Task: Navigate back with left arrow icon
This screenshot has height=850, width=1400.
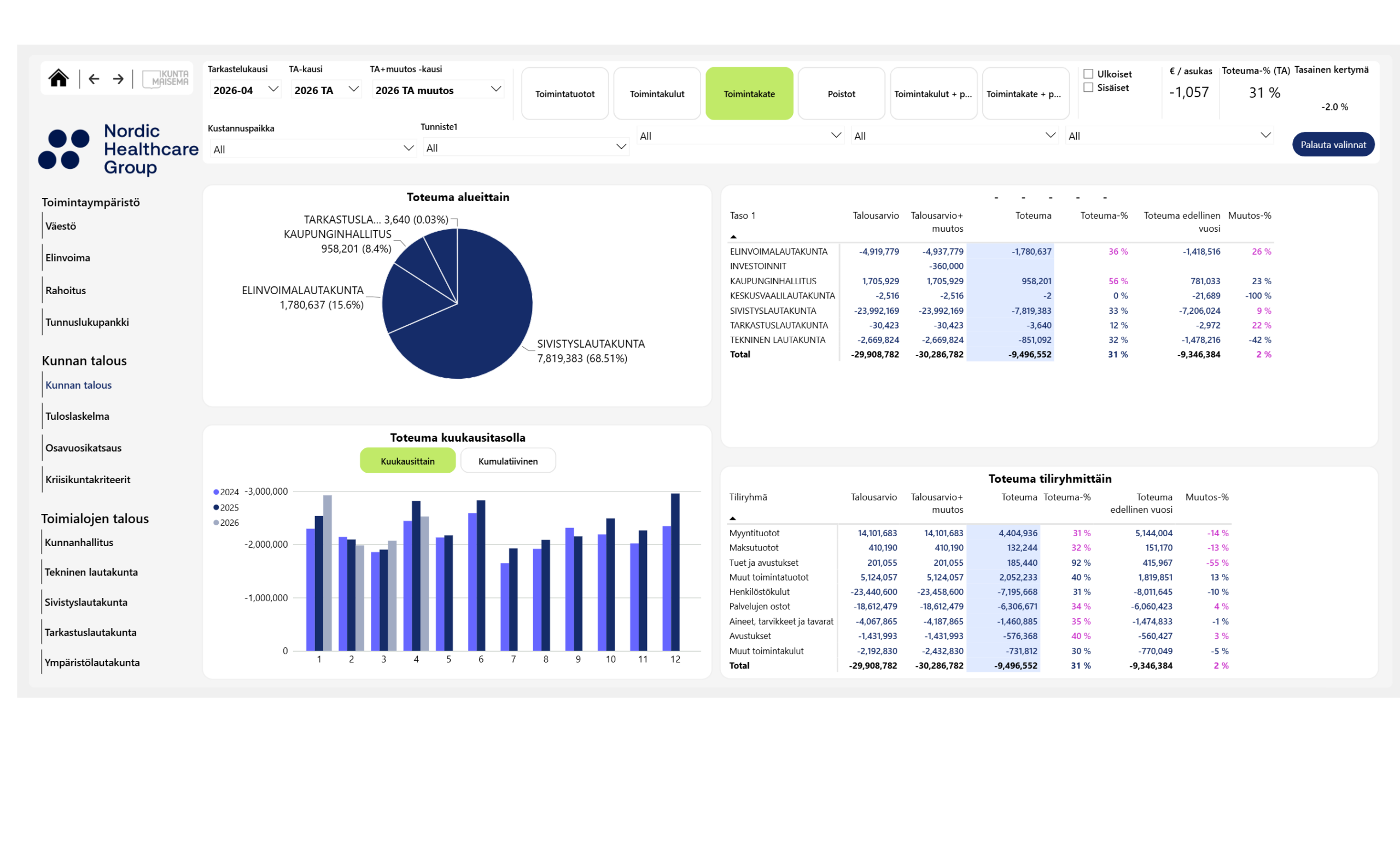Action: 94,79
